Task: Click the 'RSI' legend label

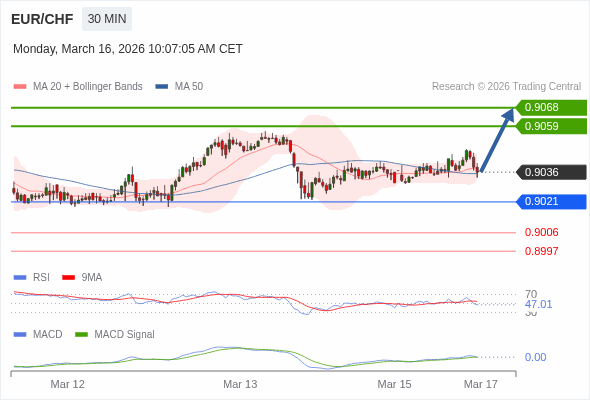Action: point(41,278)
